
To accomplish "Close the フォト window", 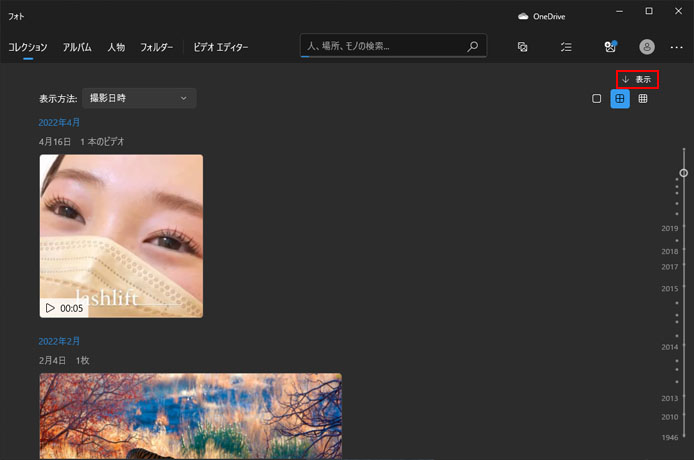I will (679, 11).
